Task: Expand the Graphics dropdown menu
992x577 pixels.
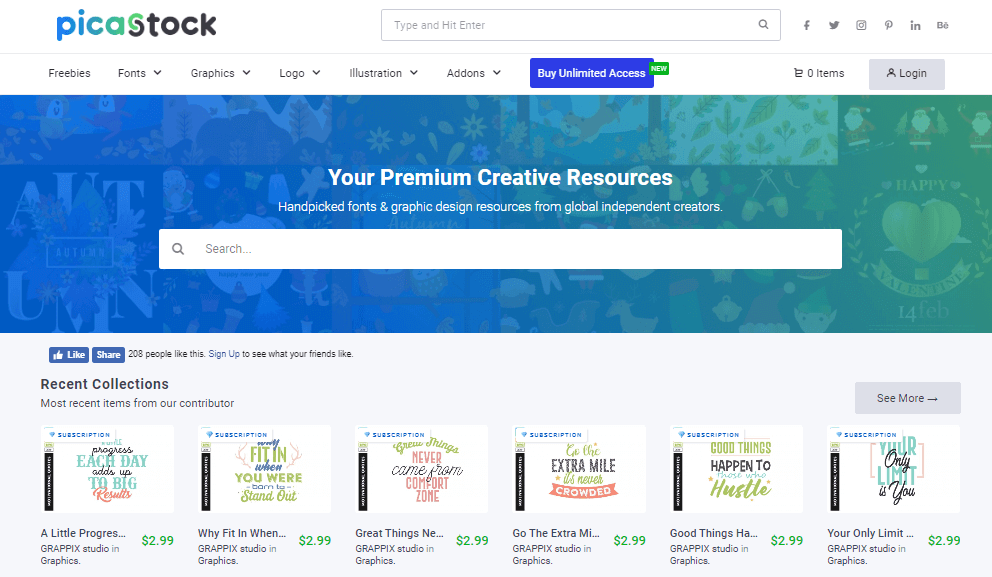Action: (x=220, y=73)
